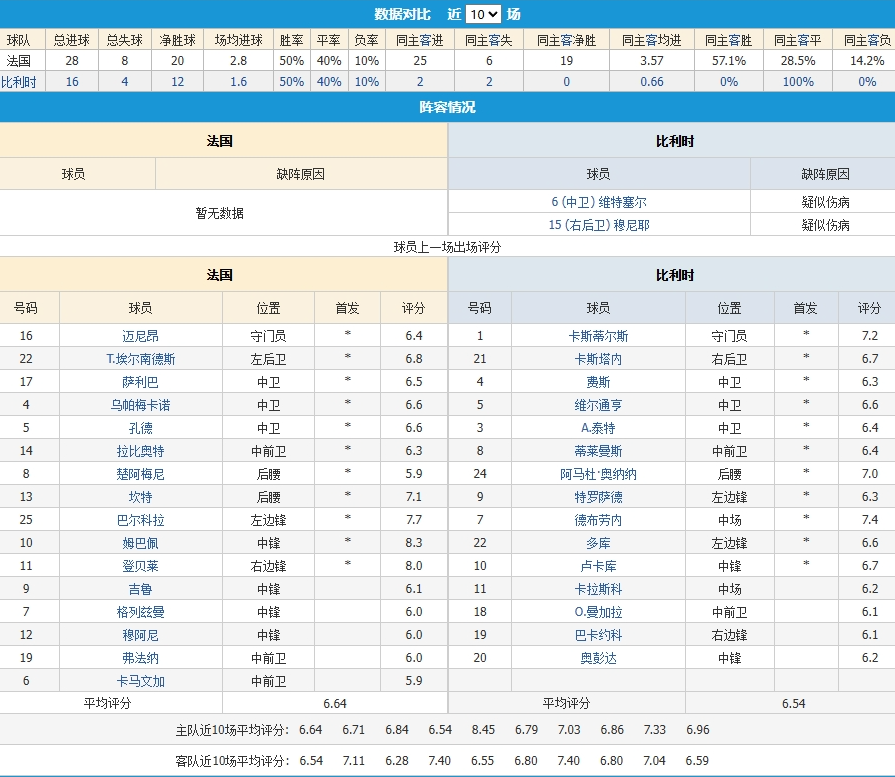Click injured player 维特塞尔 link
The image size is (895, 777).
click(598, 202)
